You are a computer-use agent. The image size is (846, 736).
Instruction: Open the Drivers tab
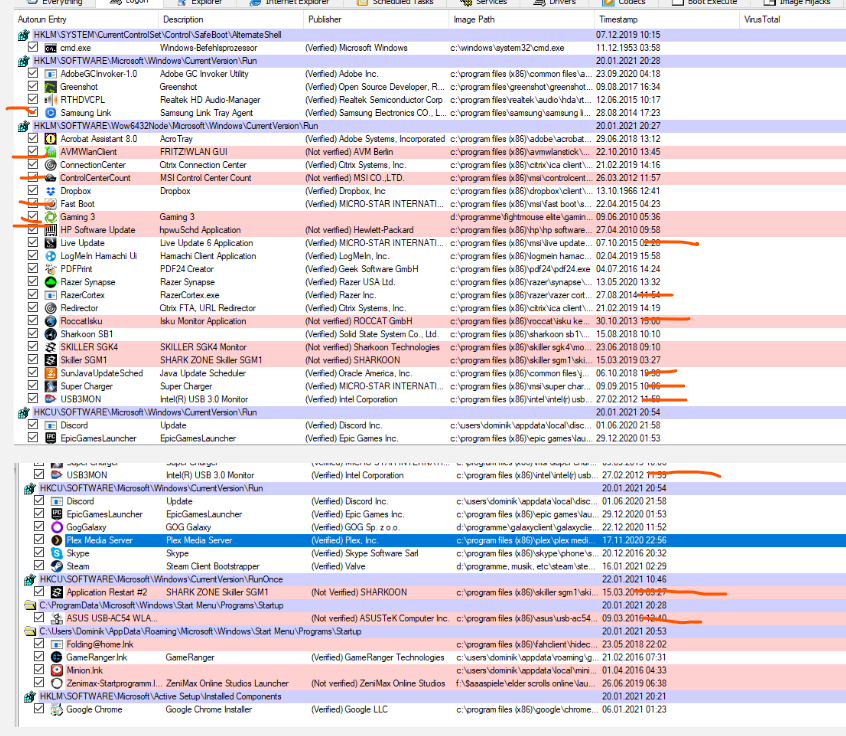(555, 2)
